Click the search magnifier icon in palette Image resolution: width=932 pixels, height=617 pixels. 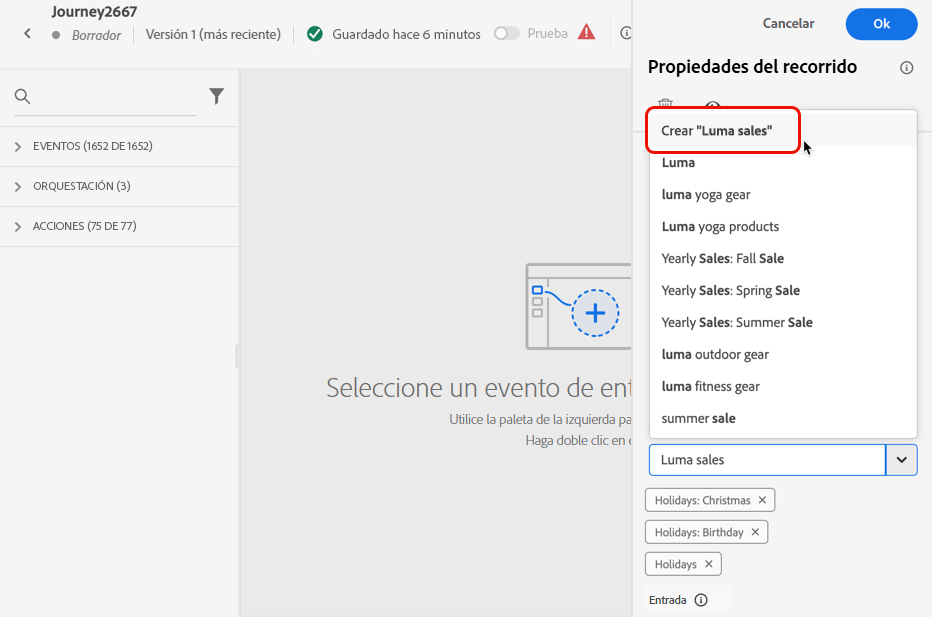(23, 96)
